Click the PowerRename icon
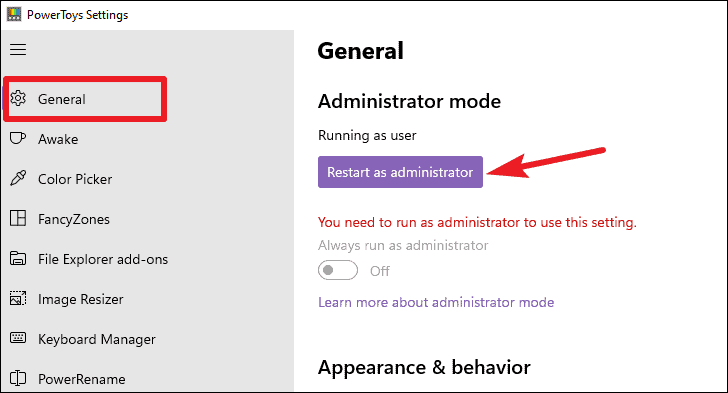This screenshot has height=393, width=728. click(18, 379)
